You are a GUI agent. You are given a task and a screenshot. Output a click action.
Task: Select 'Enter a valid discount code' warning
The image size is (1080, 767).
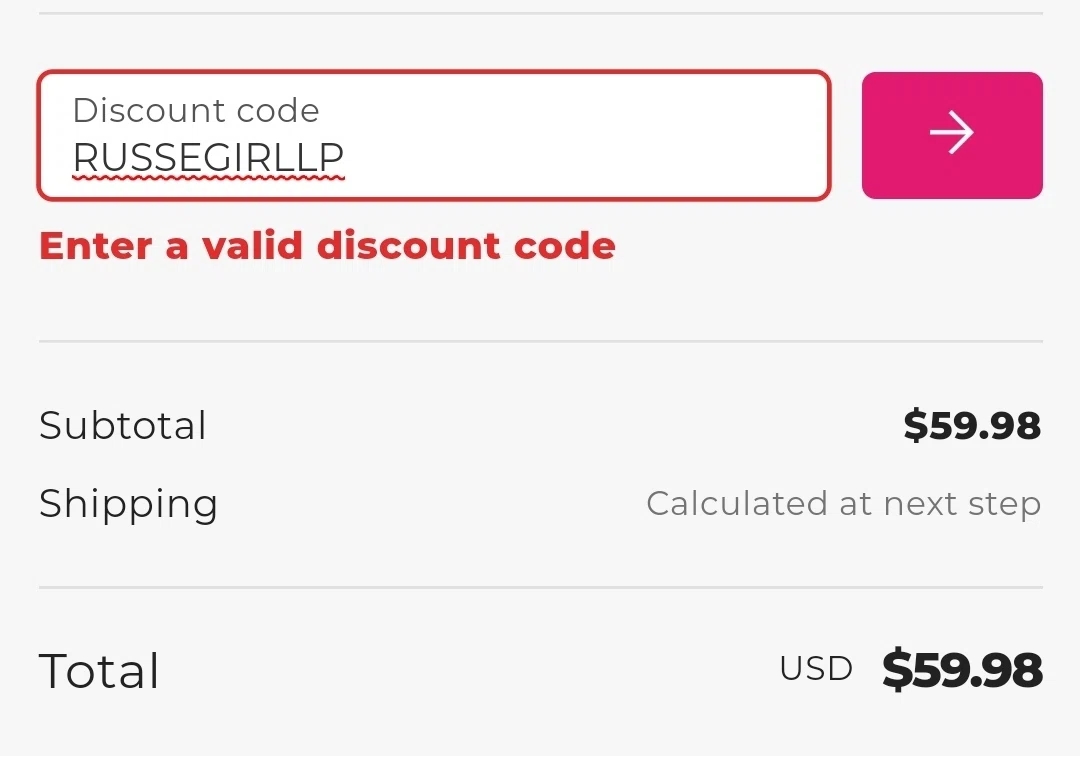(x=326, y=245)
